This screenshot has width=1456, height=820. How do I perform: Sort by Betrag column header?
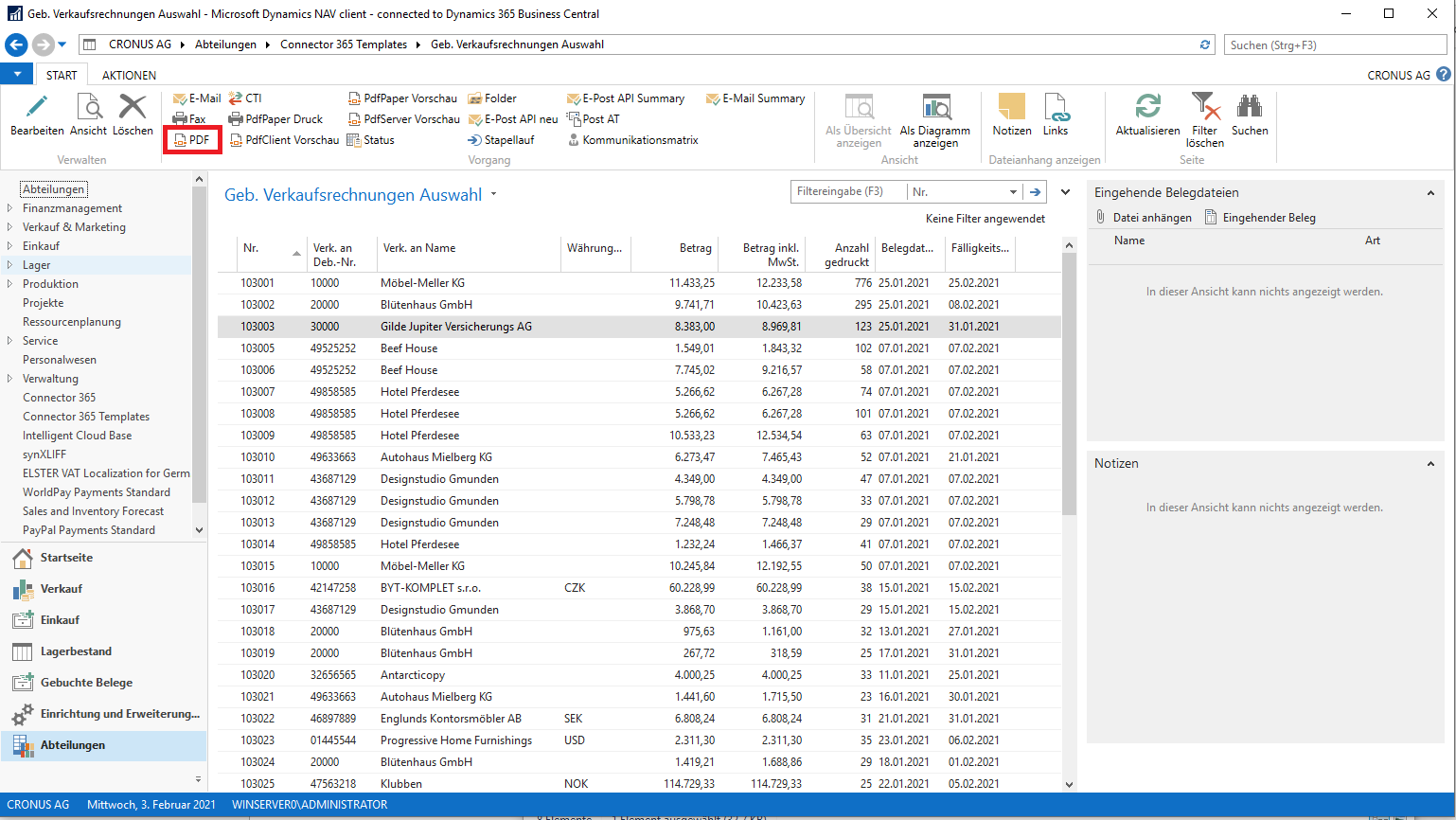(x=673, y=255)
